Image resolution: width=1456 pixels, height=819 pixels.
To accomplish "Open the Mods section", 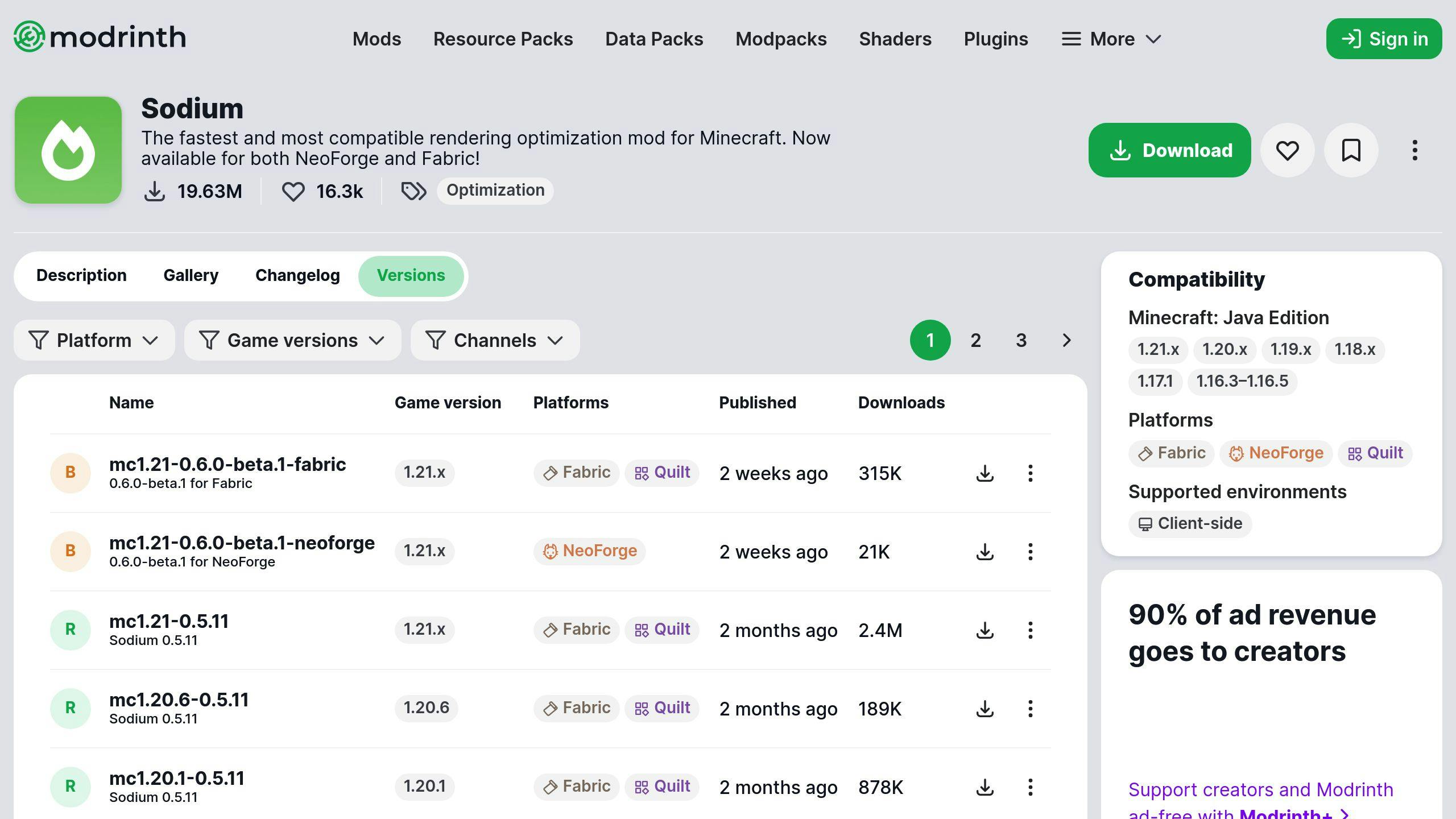I will (377, 39).
